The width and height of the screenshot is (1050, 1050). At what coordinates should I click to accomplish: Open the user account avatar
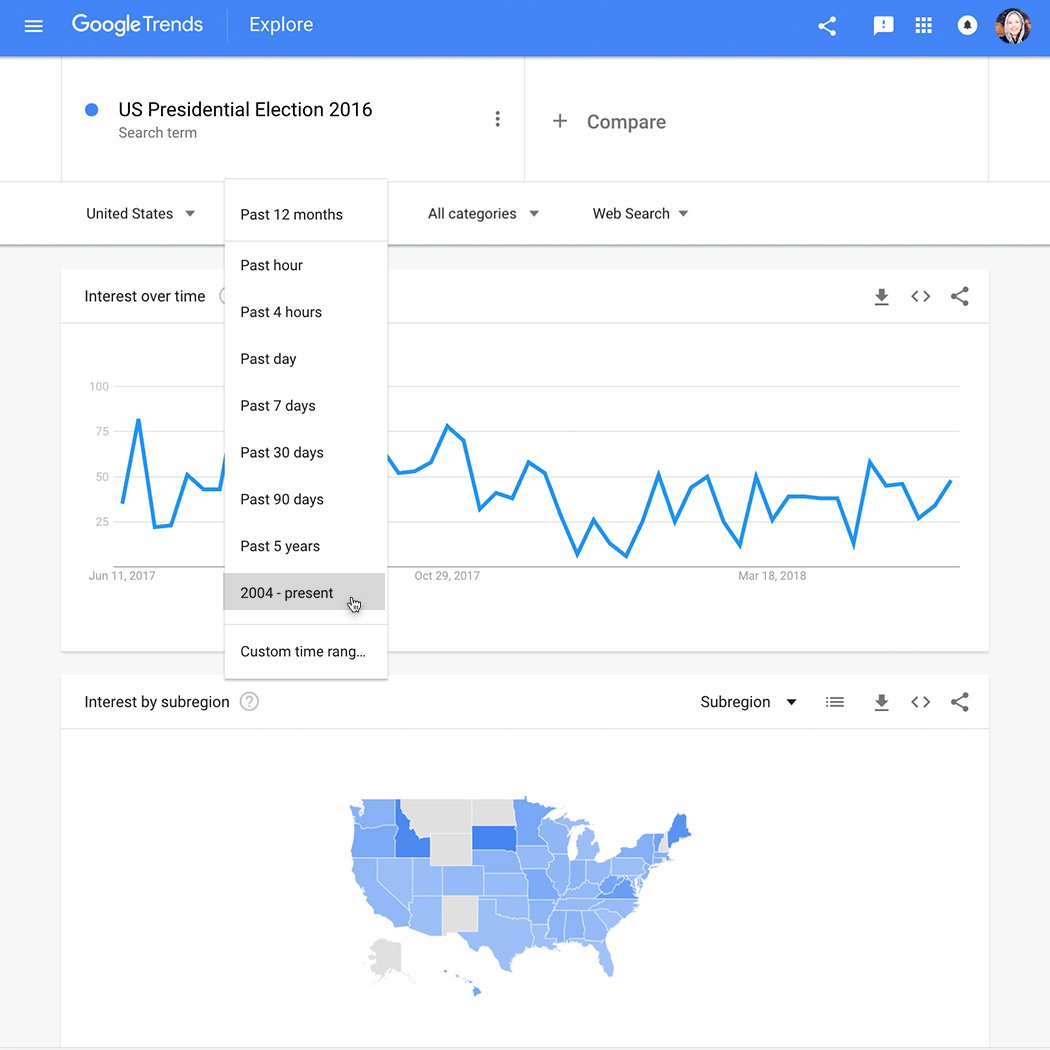tap(1012, 26)
